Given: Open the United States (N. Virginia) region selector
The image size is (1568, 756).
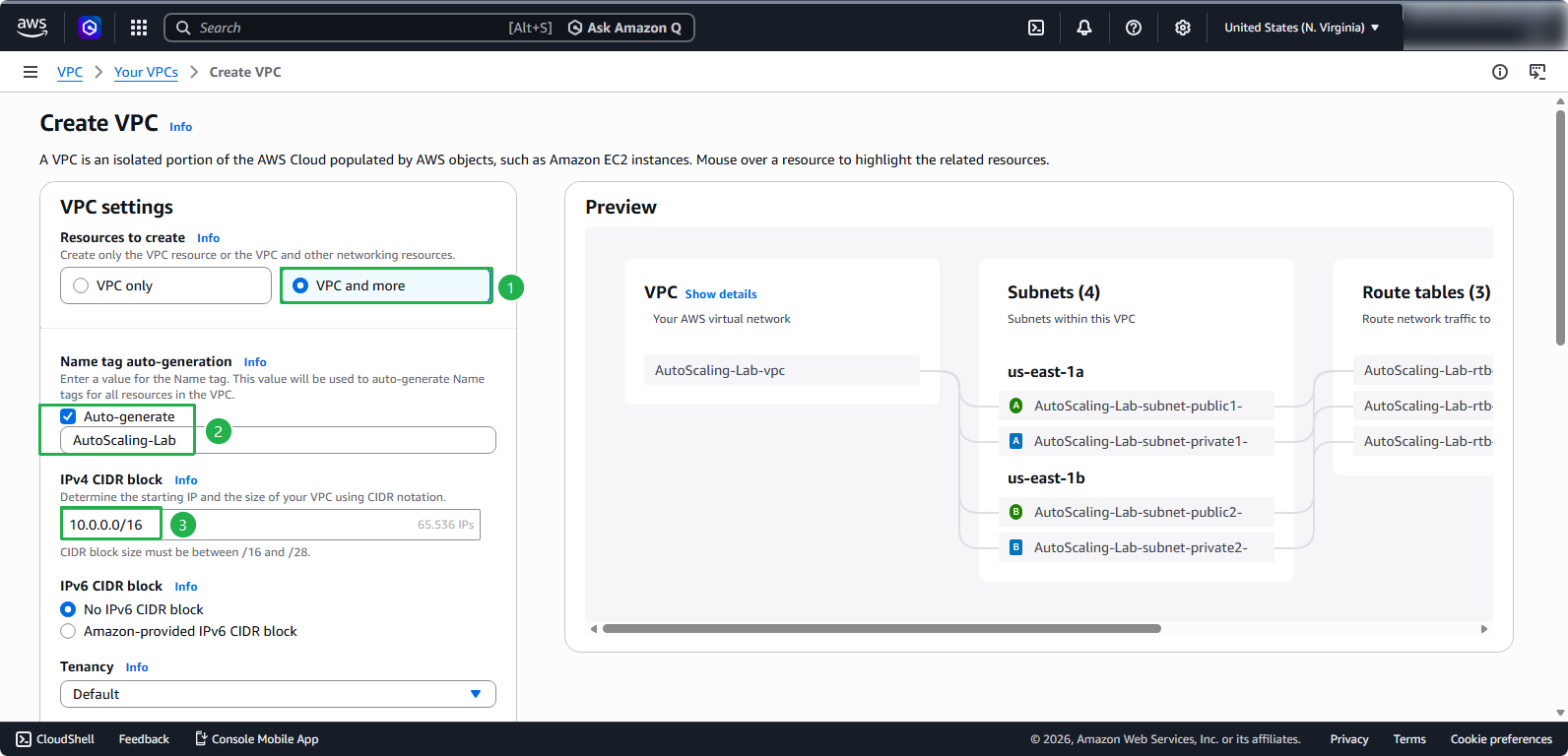Looking at the screenshot, I should [1301, 28].
